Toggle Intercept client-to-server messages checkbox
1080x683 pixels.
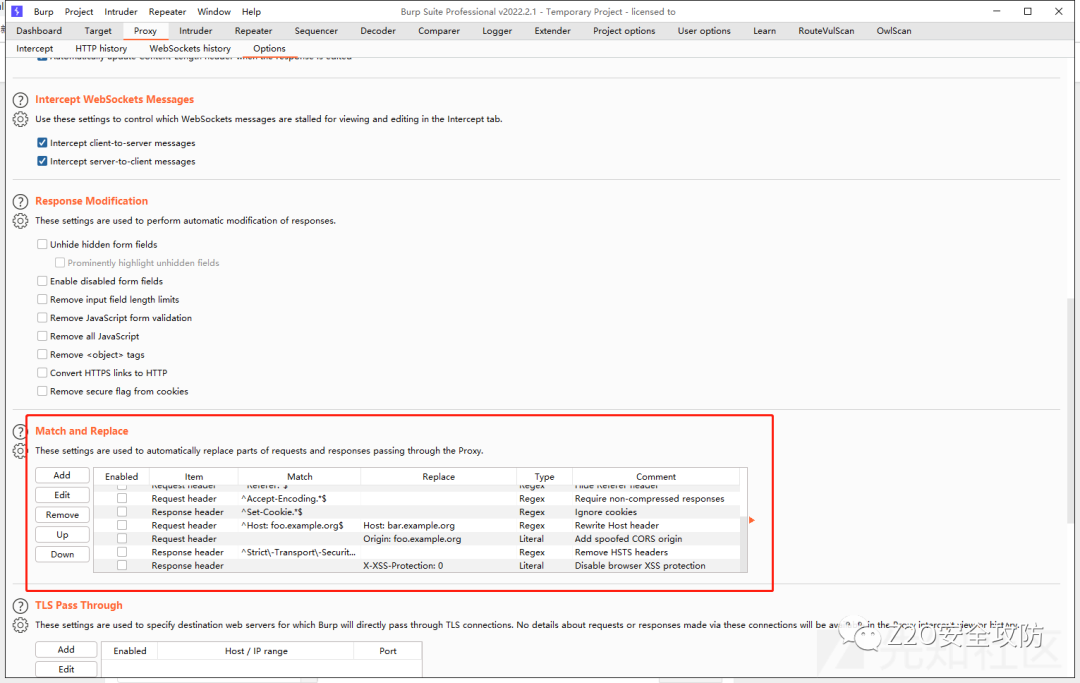tap(42, 143)
